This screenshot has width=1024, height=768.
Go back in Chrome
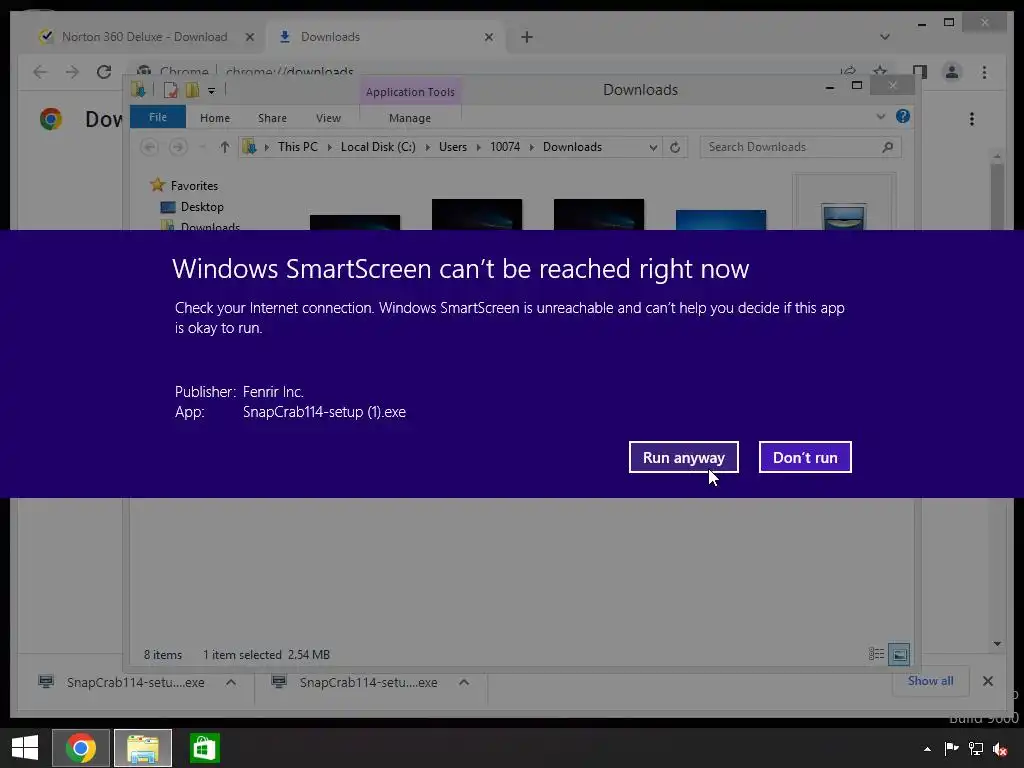pyautogui.click(x=40, y=72)
